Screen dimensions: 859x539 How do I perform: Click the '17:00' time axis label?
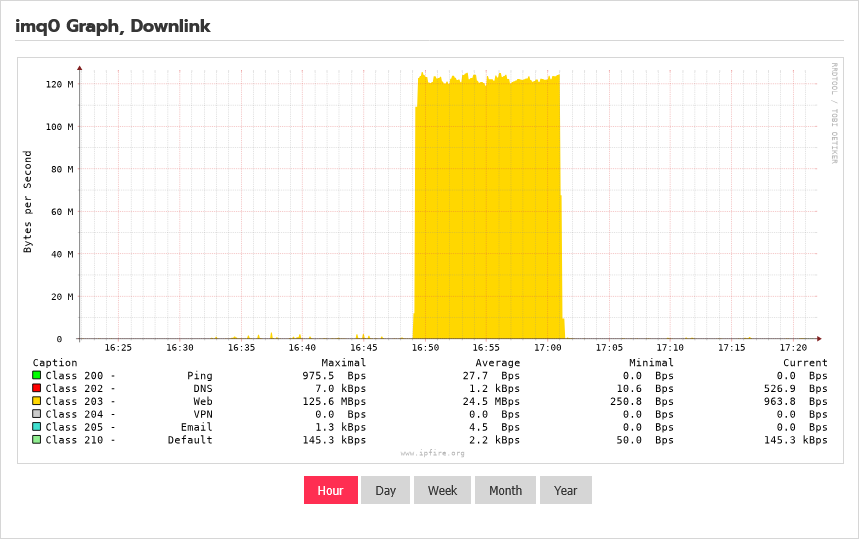click(x=548, y=348)
